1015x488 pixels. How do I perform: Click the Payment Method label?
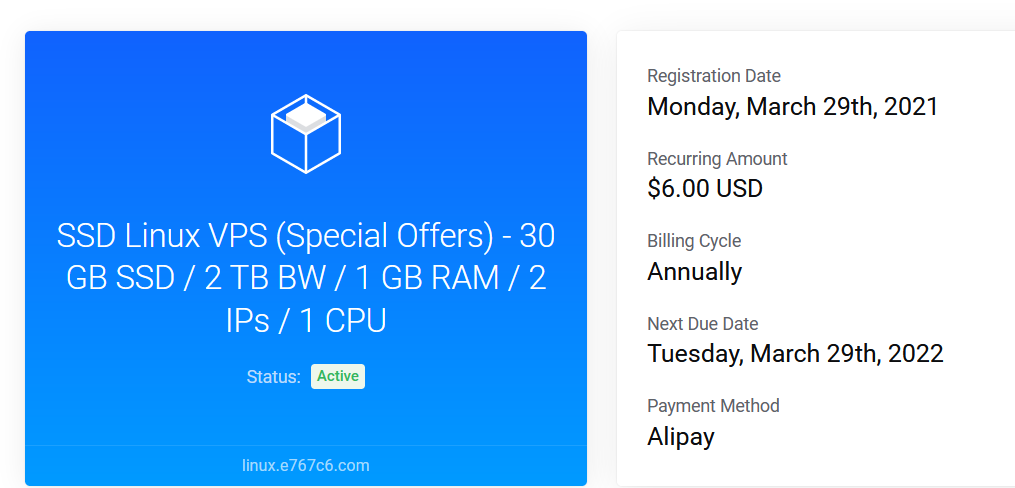(713, 406)
